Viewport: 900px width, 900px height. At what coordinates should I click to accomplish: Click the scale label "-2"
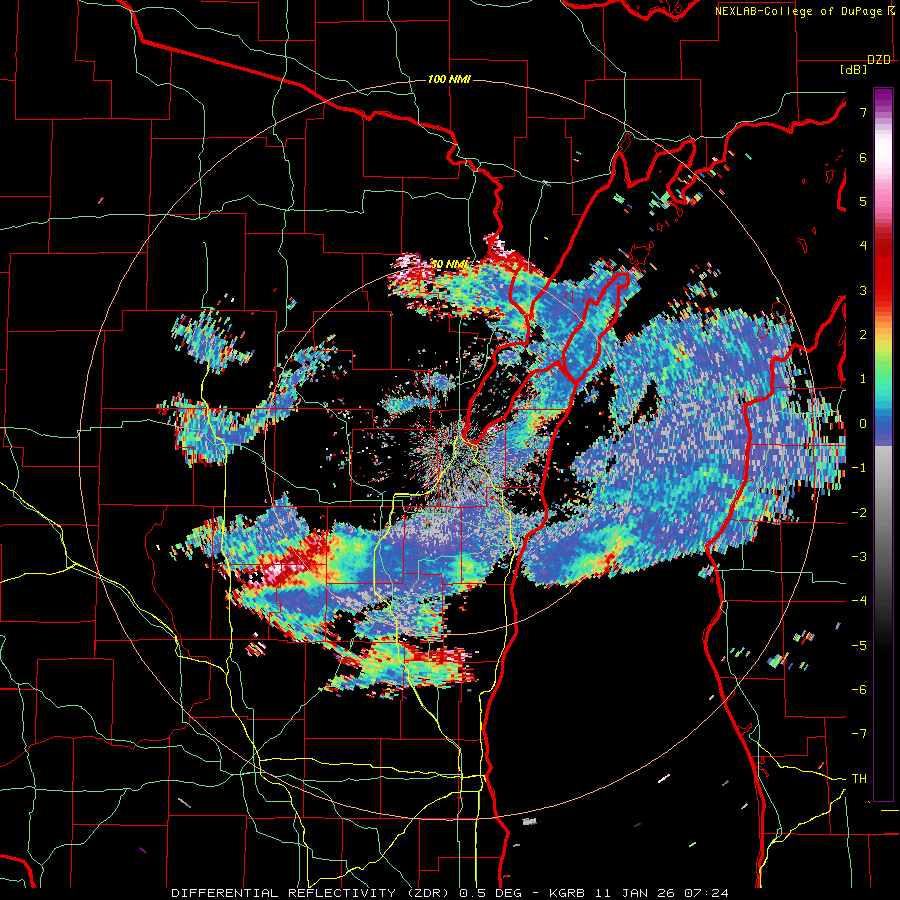[x=859, y=512]
